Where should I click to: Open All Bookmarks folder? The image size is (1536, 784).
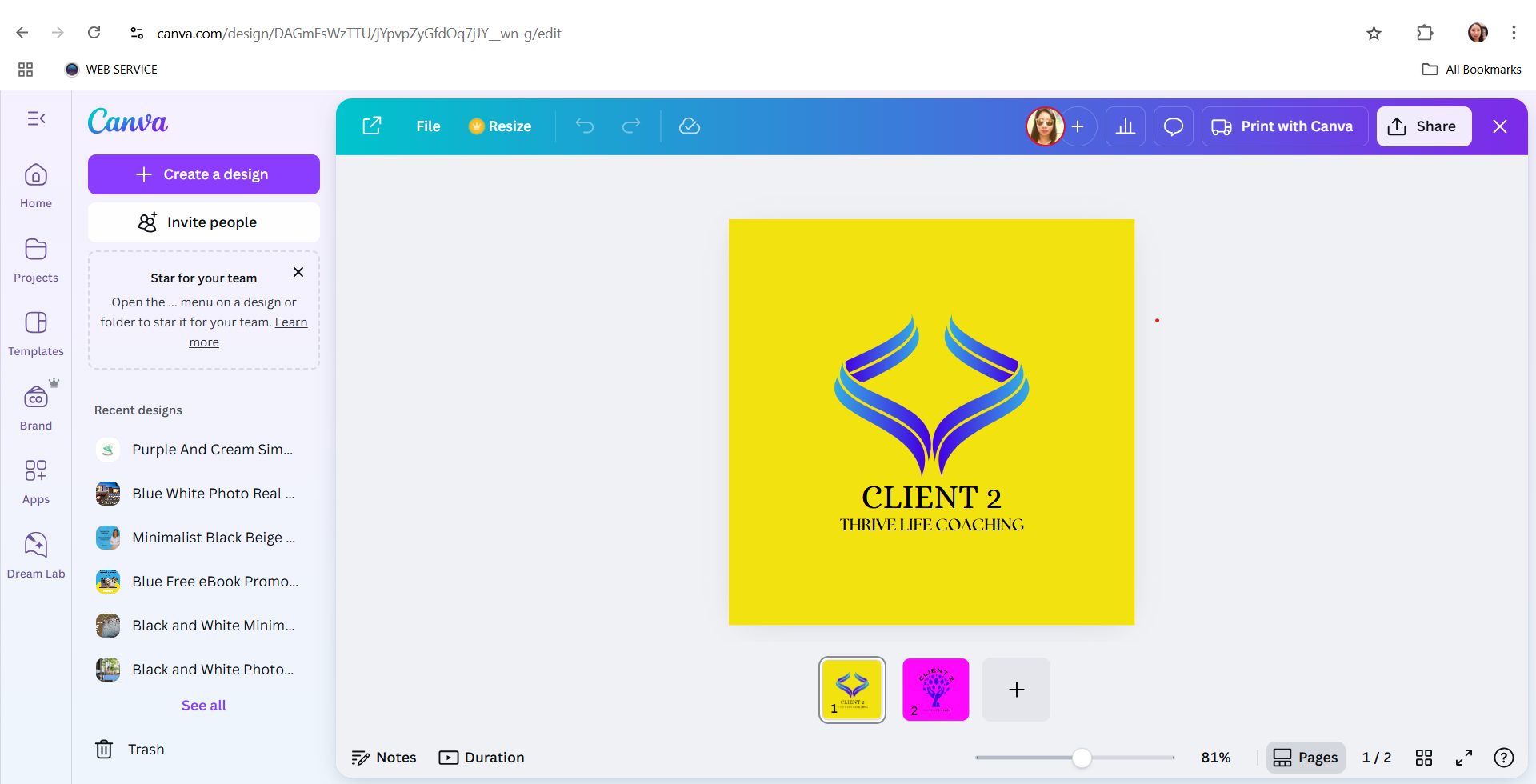tap(1471, 70)
